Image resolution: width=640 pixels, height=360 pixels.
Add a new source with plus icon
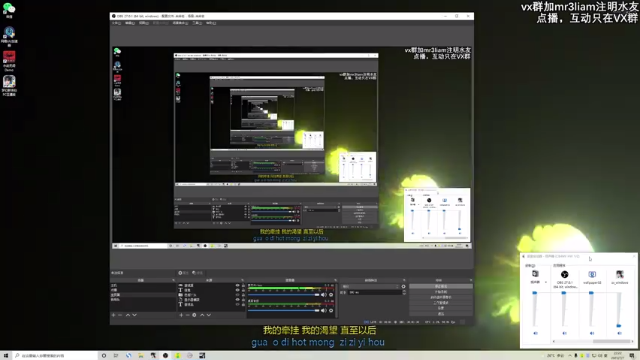181,315
